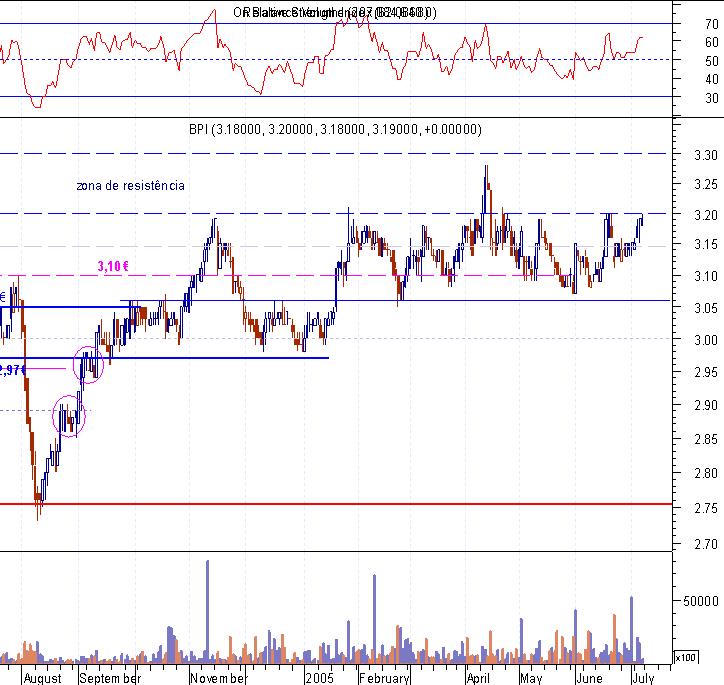Click price axis label 3.15
The height and width of the screenshot is (685, 724).
click(x=706, y=244)
